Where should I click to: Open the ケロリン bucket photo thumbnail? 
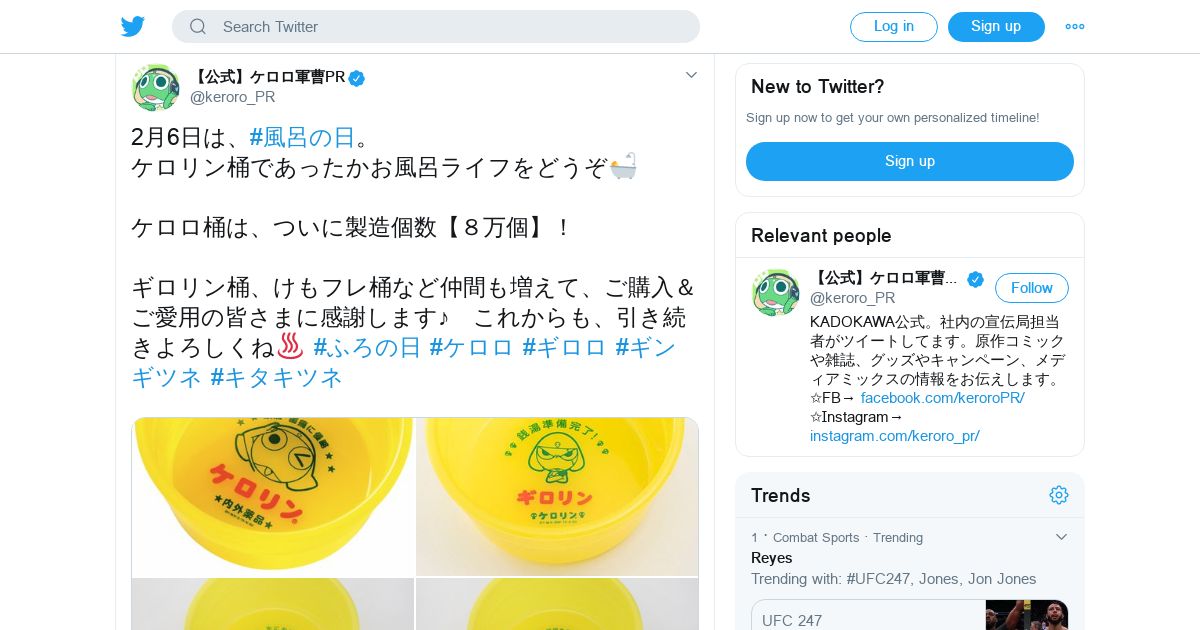(x=273, y=497)
